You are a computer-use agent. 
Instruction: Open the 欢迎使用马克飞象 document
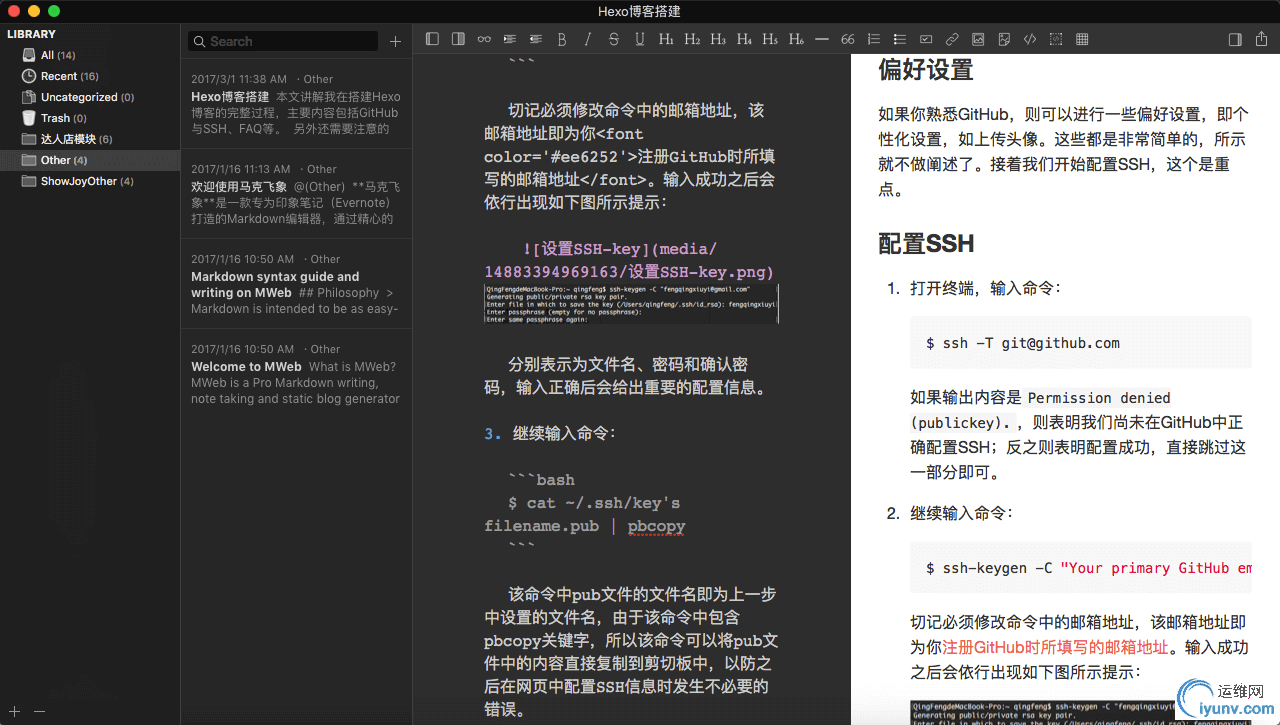(296, 194)
